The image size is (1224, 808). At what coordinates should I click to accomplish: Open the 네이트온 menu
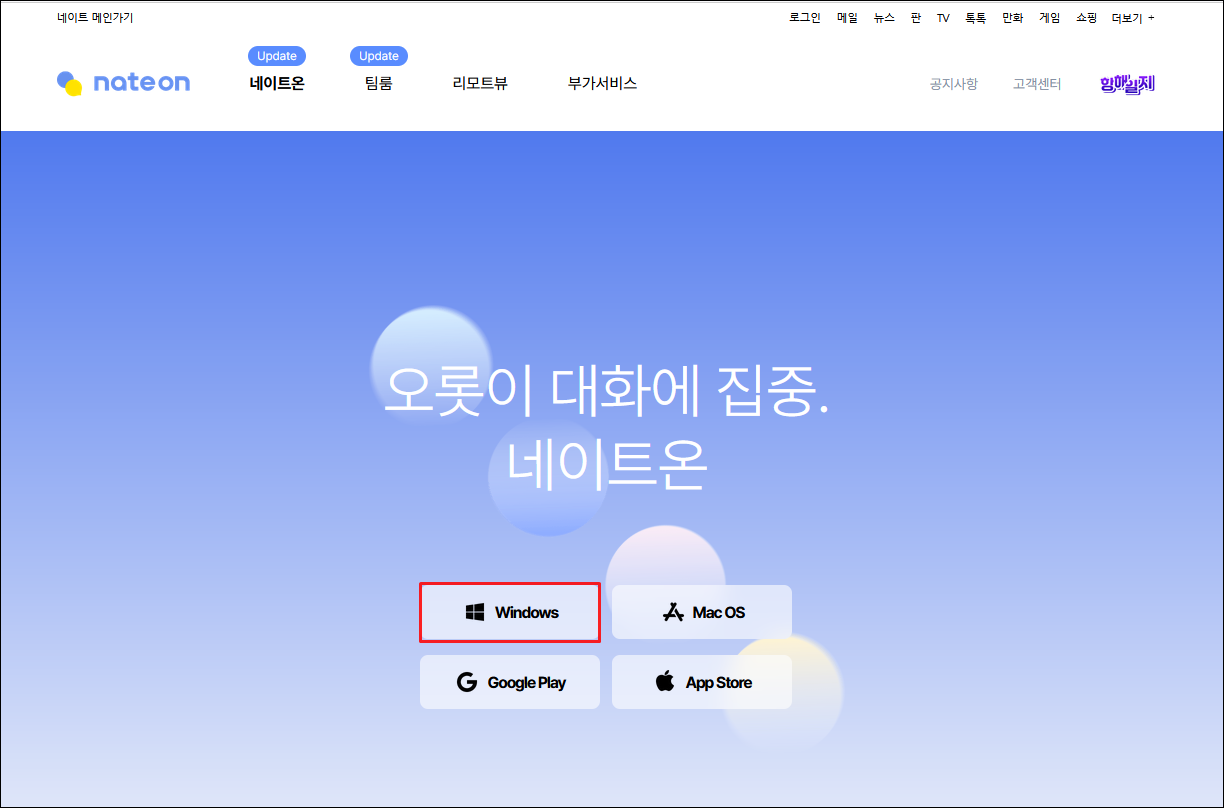(x=277, y=84)
